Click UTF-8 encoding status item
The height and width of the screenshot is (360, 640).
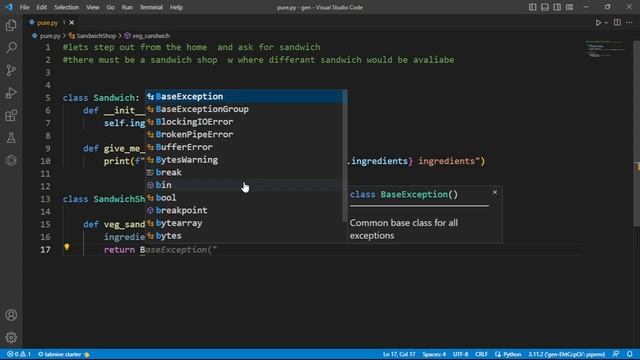[x=460, y=354]
